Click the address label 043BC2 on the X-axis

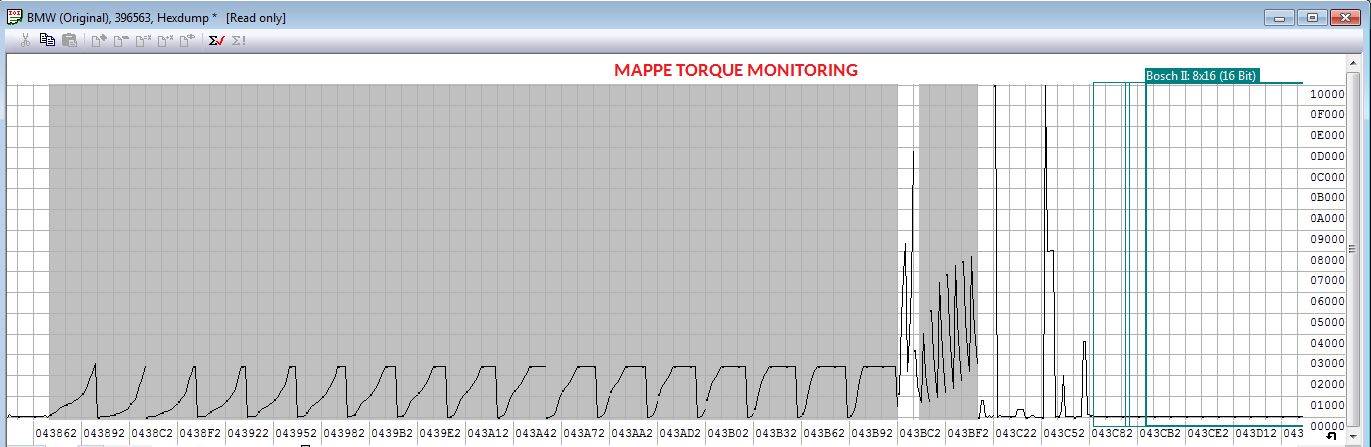pyautogui.click(x=920, y=433)
